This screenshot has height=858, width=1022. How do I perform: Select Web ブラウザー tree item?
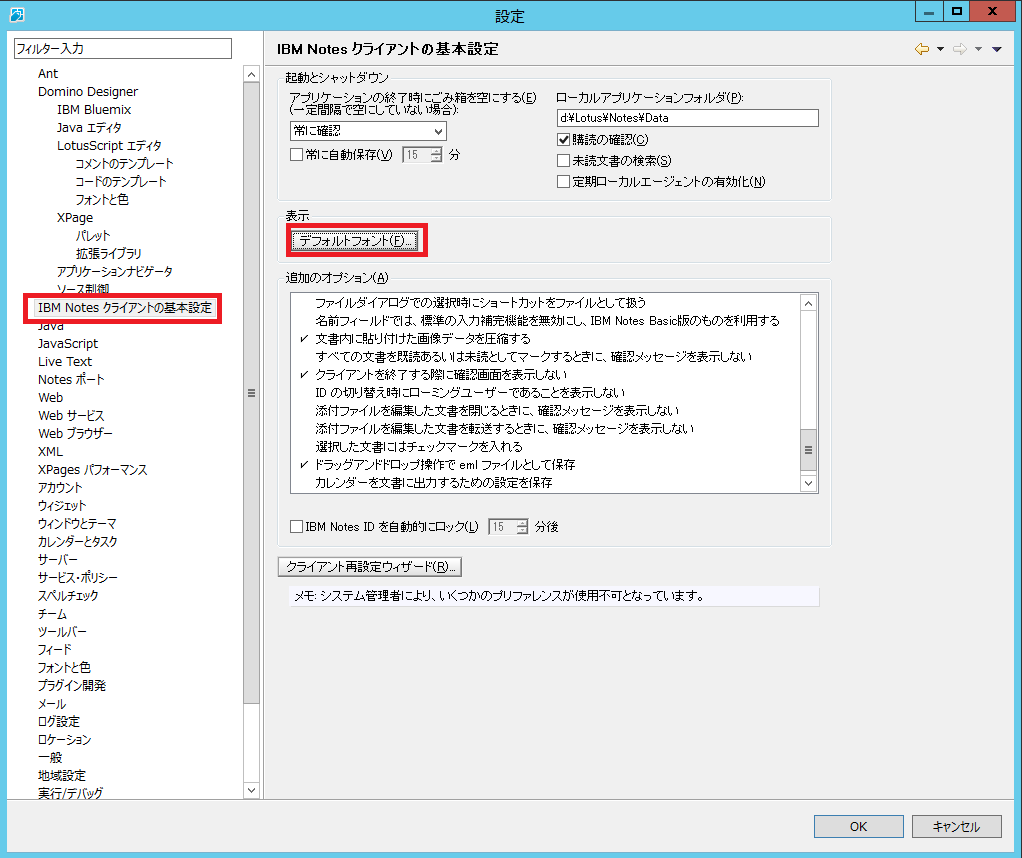click(75, 434)
